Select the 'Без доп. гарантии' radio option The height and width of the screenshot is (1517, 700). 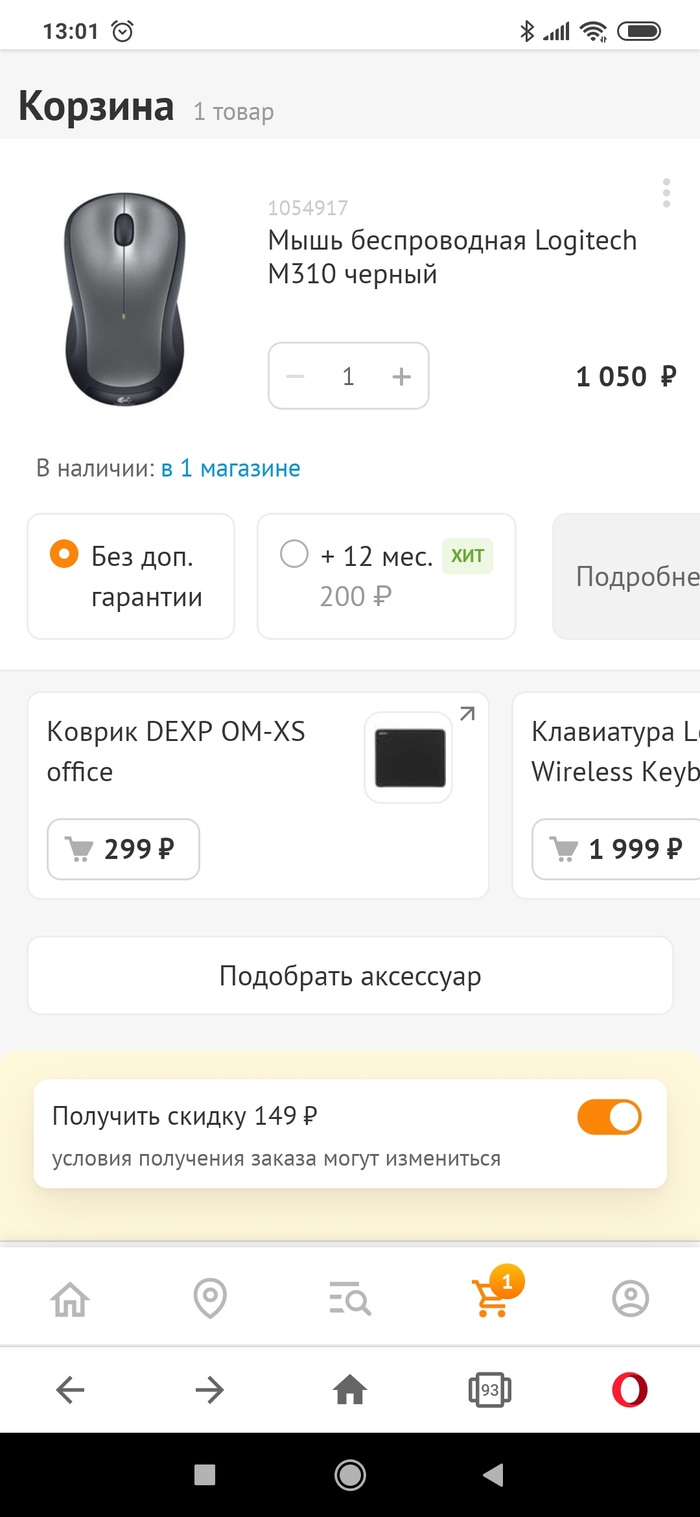click(x=64, y=555)
